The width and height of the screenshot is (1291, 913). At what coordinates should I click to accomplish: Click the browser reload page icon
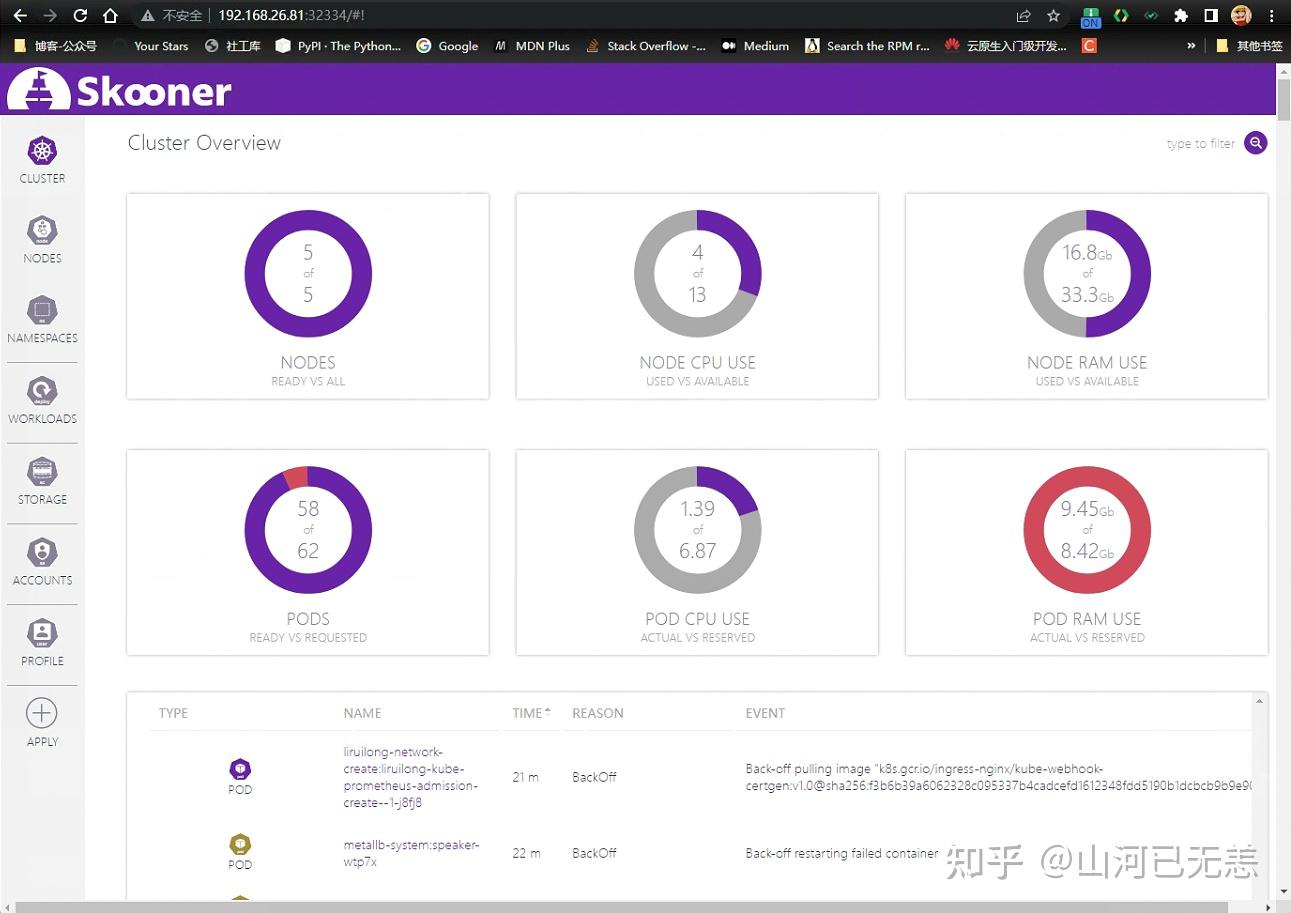(x=82, y=15)
